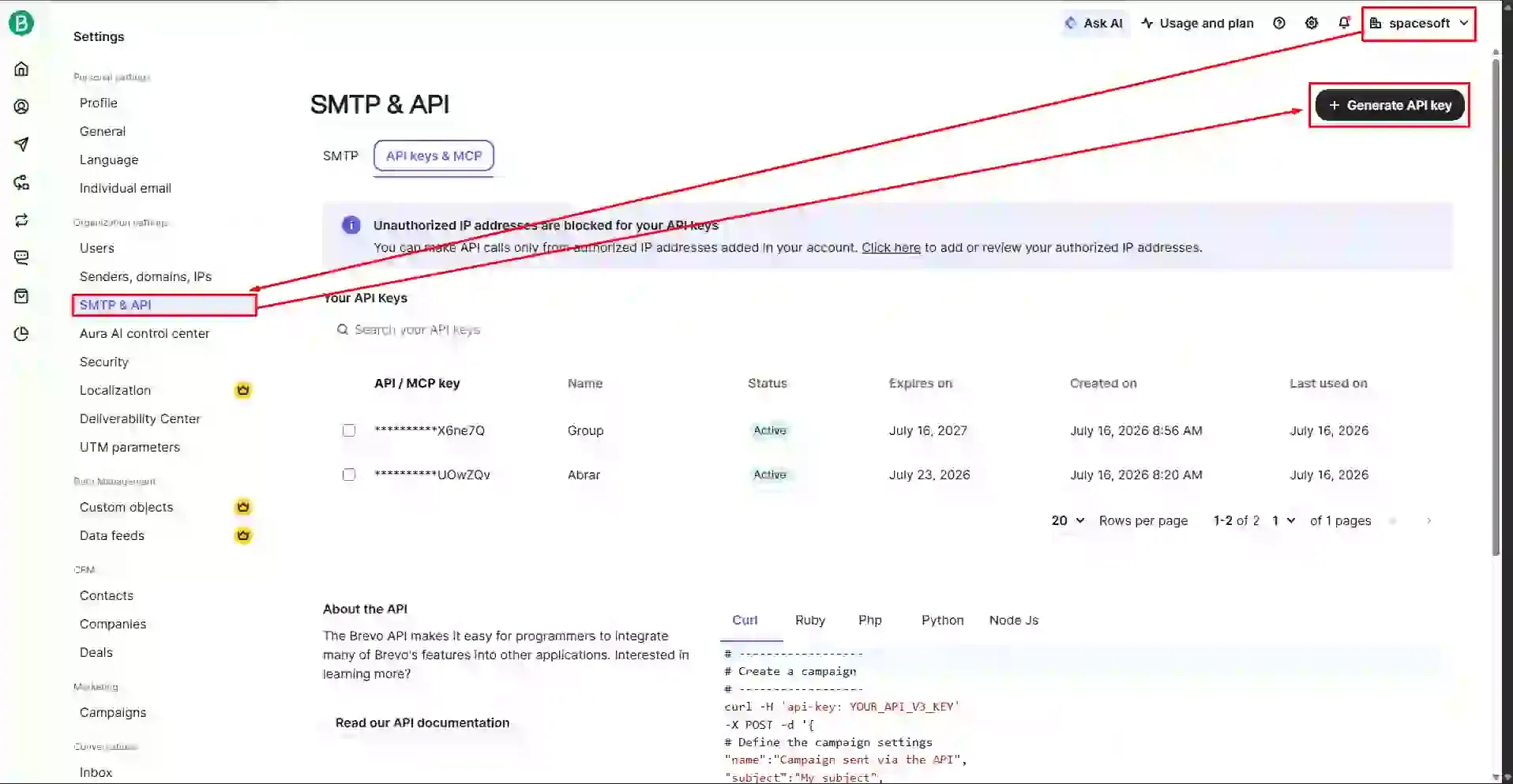Screen dimensions: 1513x784
Task: Switch to the SMTP tab
Action: point(340,156)
